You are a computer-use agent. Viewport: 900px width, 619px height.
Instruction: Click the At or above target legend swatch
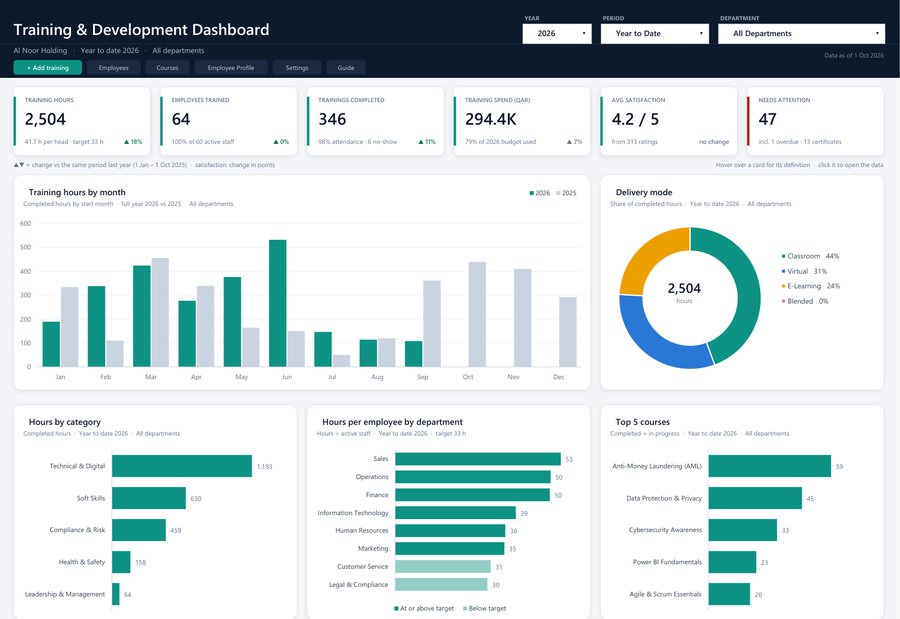(396, 608)
